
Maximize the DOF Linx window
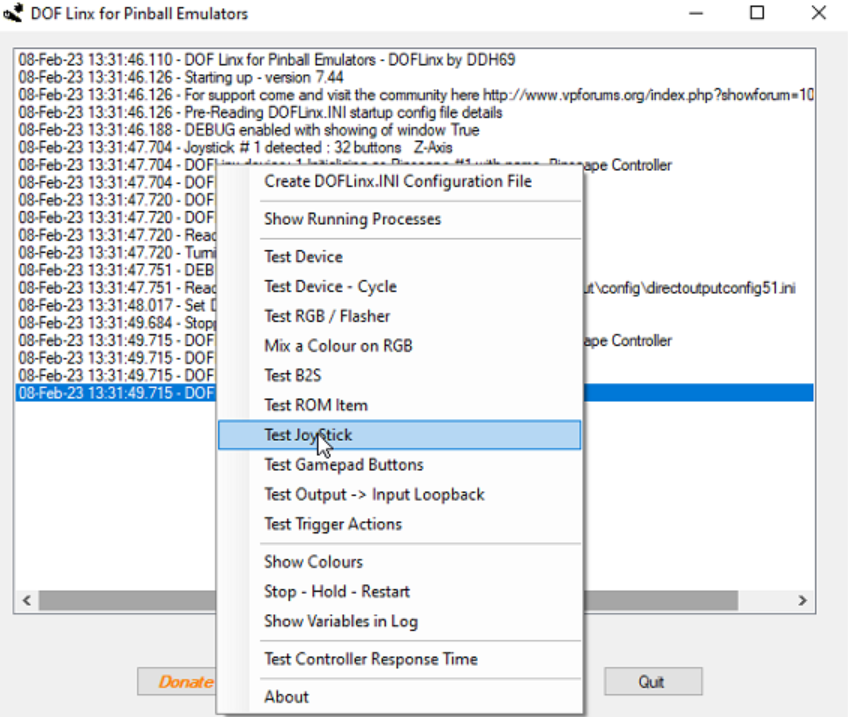click(757, 13)
